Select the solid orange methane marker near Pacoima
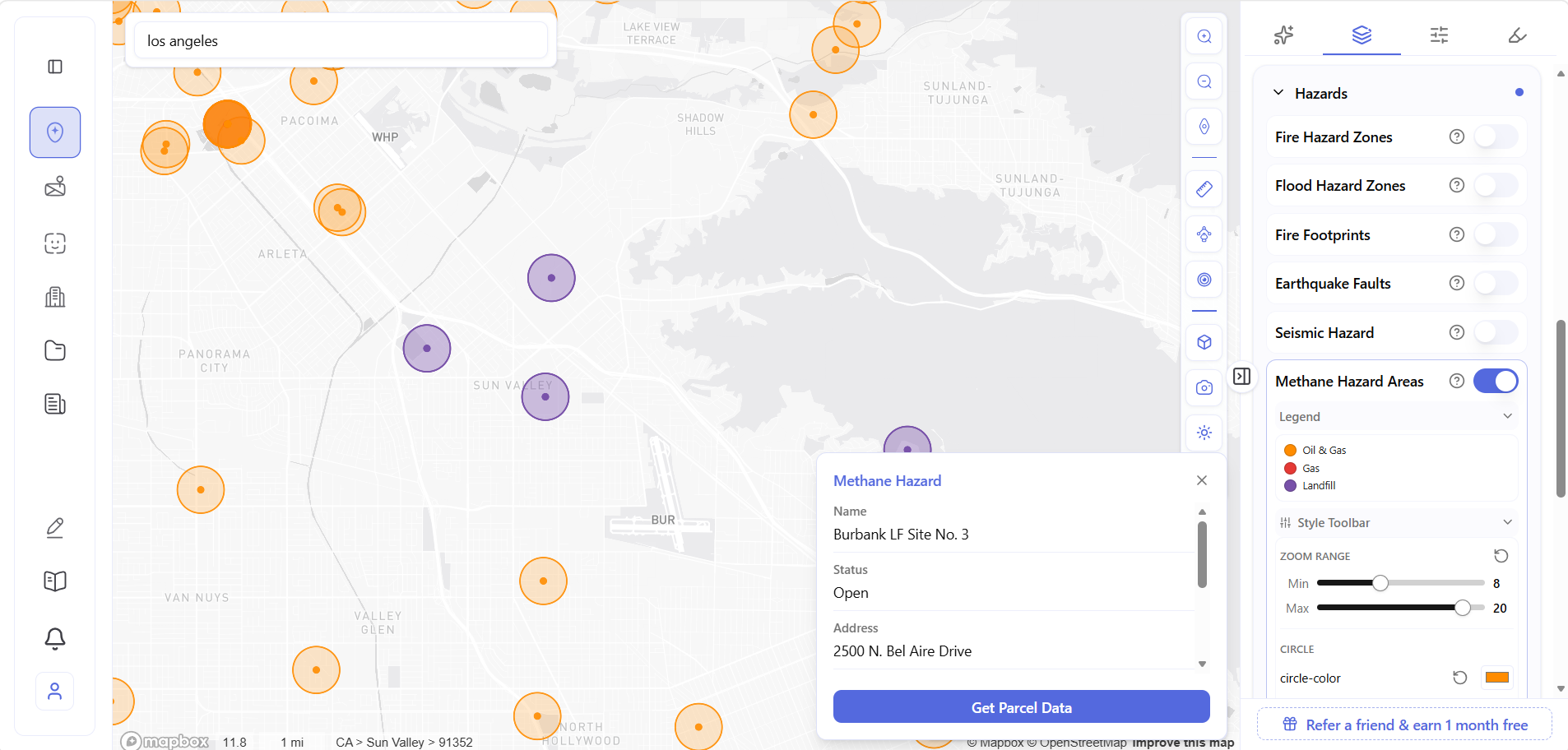1568x750 pixels. [x=227, y=124]
